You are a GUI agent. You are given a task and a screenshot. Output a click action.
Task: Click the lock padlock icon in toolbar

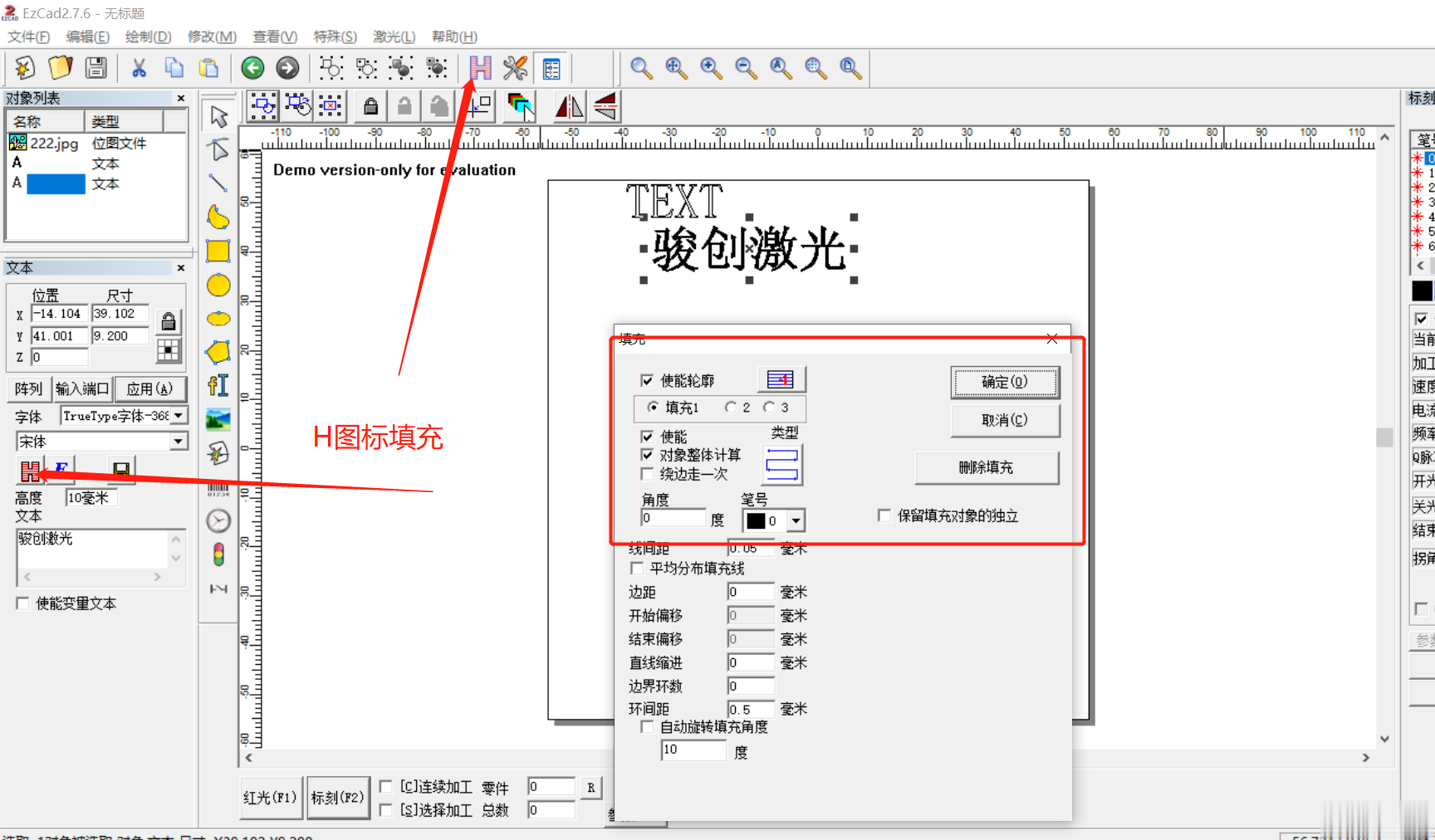[x=371, y=106]
